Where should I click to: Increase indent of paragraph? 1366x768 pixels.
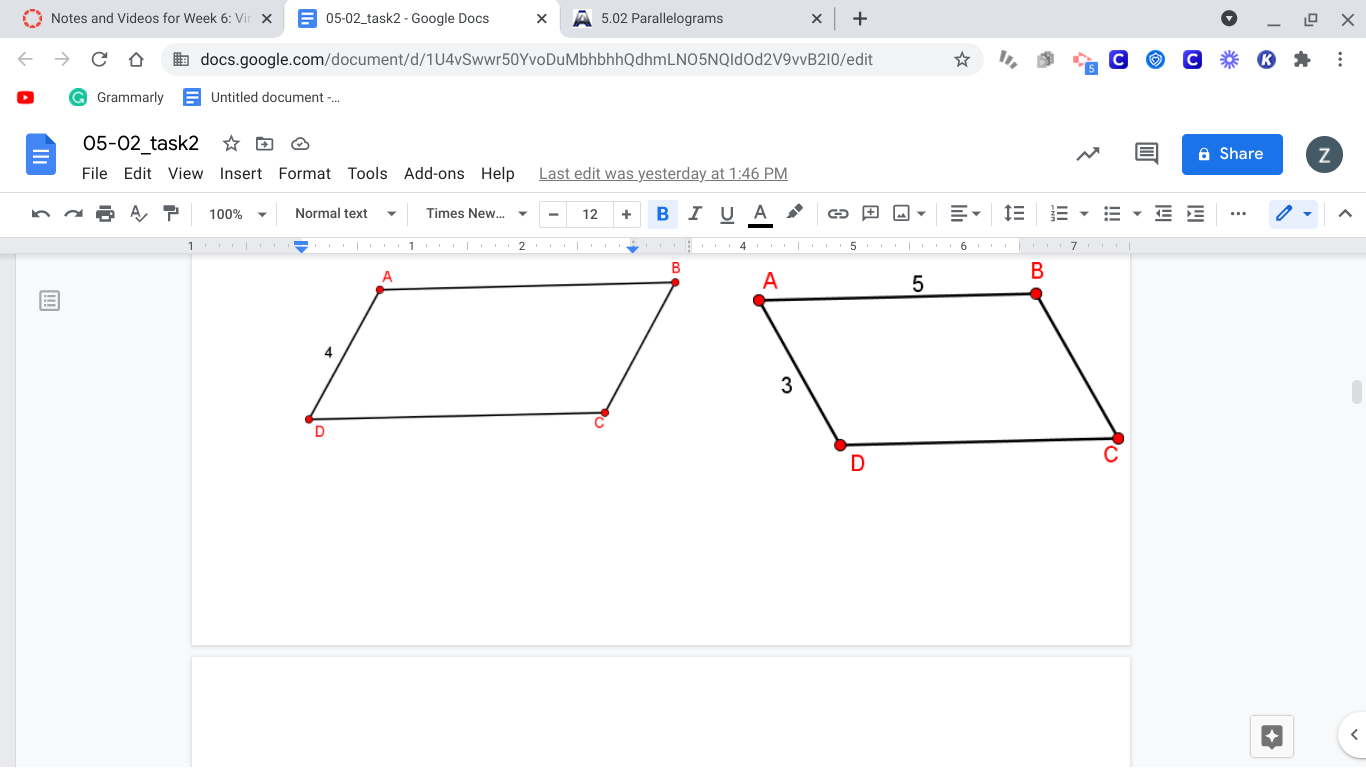point(1195,213)
